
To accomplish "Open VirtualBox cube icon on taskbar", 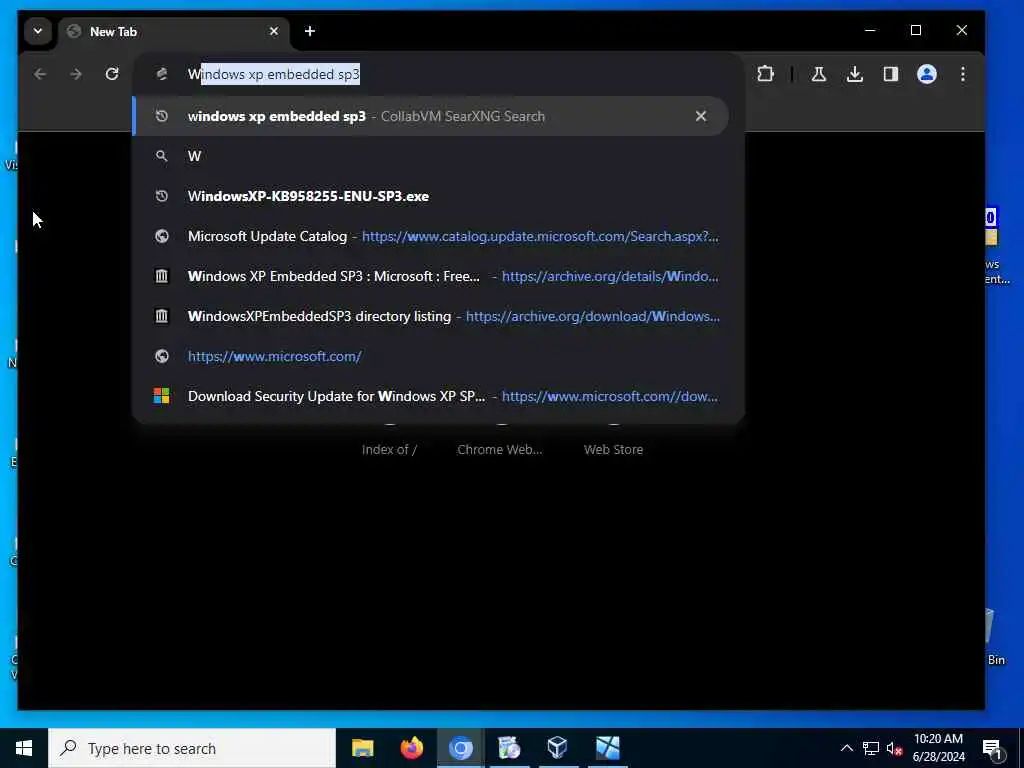I will click(558, 748).
